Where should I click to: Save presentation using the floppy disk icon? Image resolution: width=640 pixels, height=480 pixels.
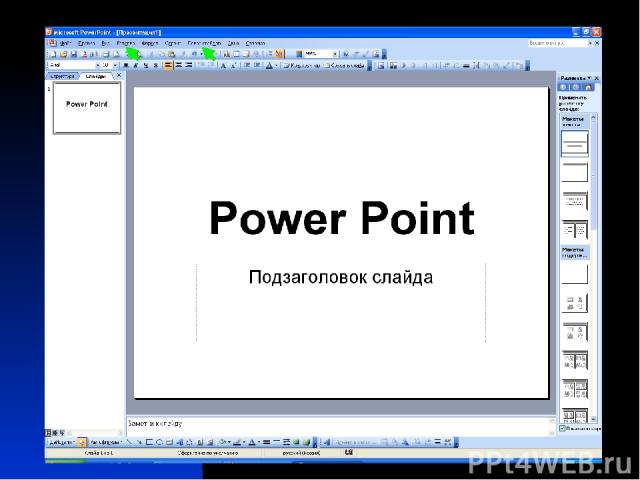[x=73, y=54]
